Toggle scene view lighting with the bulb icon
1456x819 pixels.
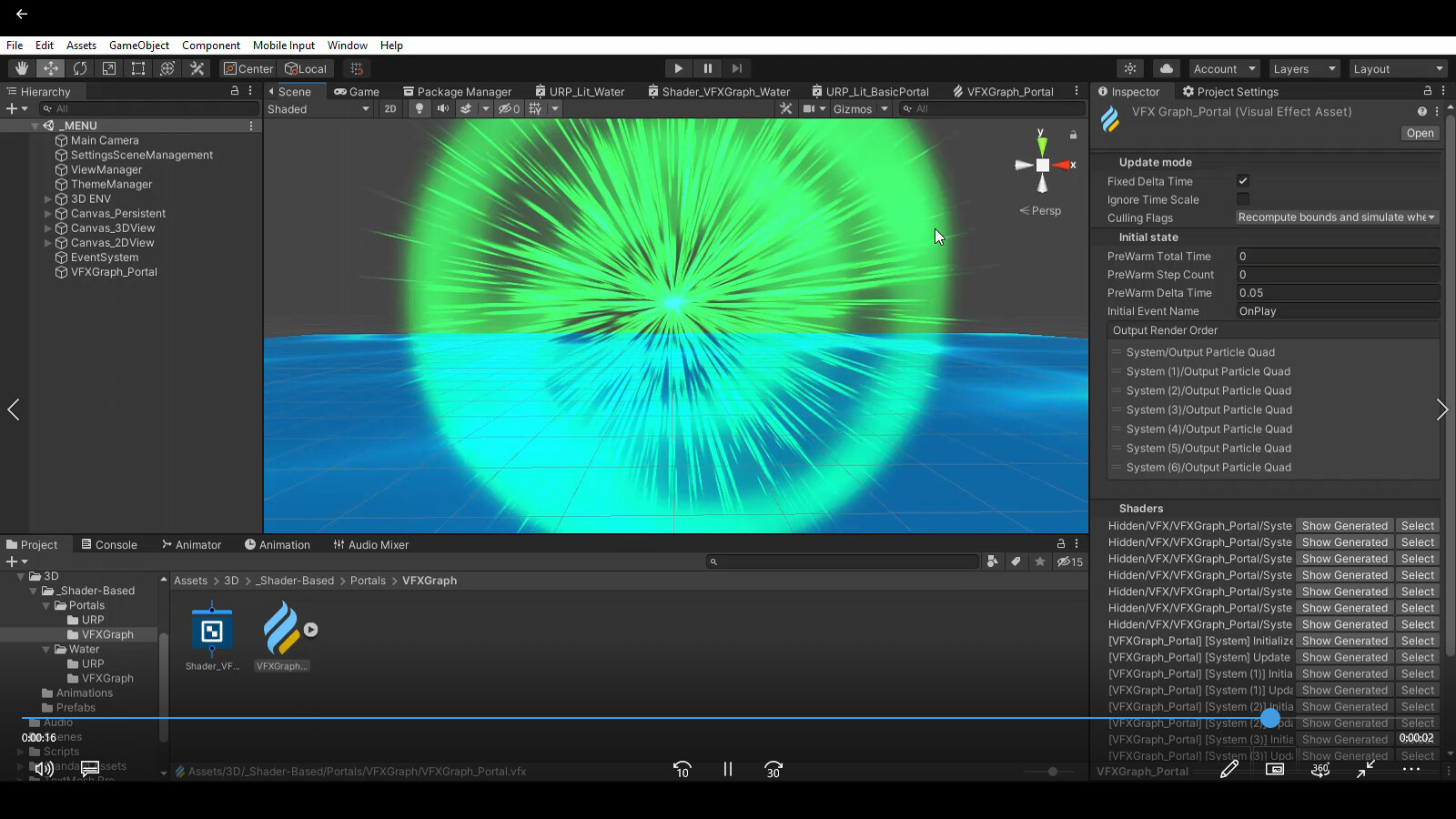[x=418, y=108]
